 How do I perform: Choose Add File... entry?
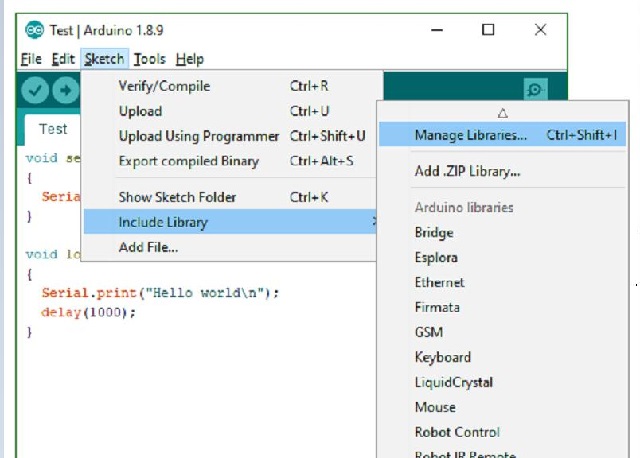230,247
